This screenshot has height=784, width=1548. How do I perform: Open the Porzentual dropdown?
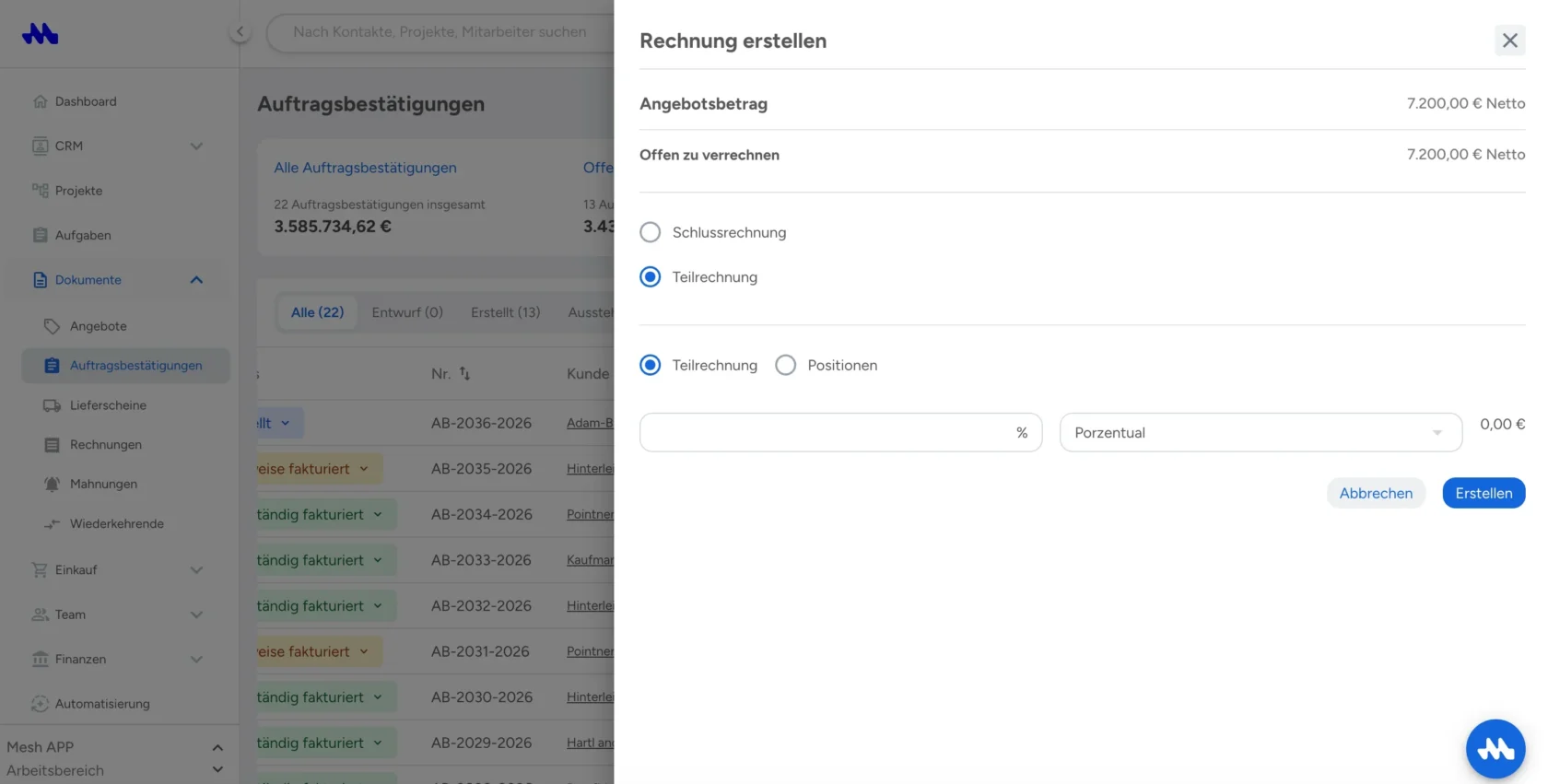[1261, 432]
